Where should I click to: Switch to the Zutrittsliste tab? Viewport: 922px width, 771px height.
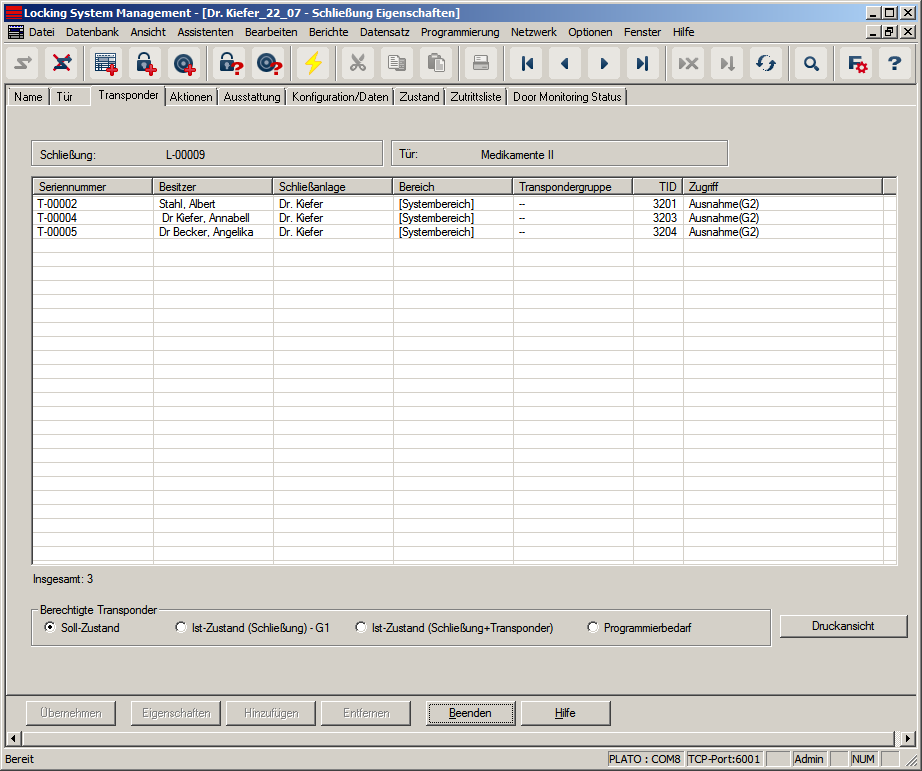point(475,97)
